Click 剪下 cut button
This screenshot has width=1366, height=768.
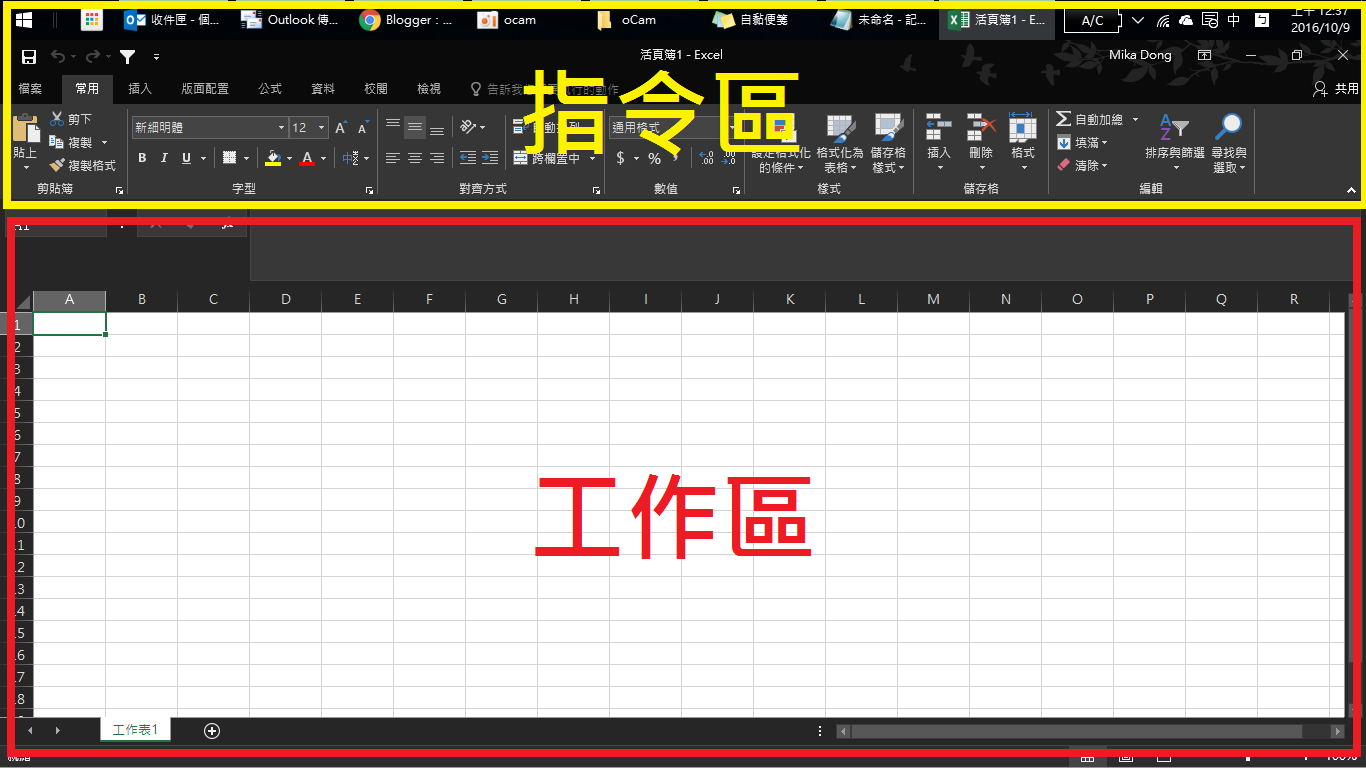pos(71,119)
